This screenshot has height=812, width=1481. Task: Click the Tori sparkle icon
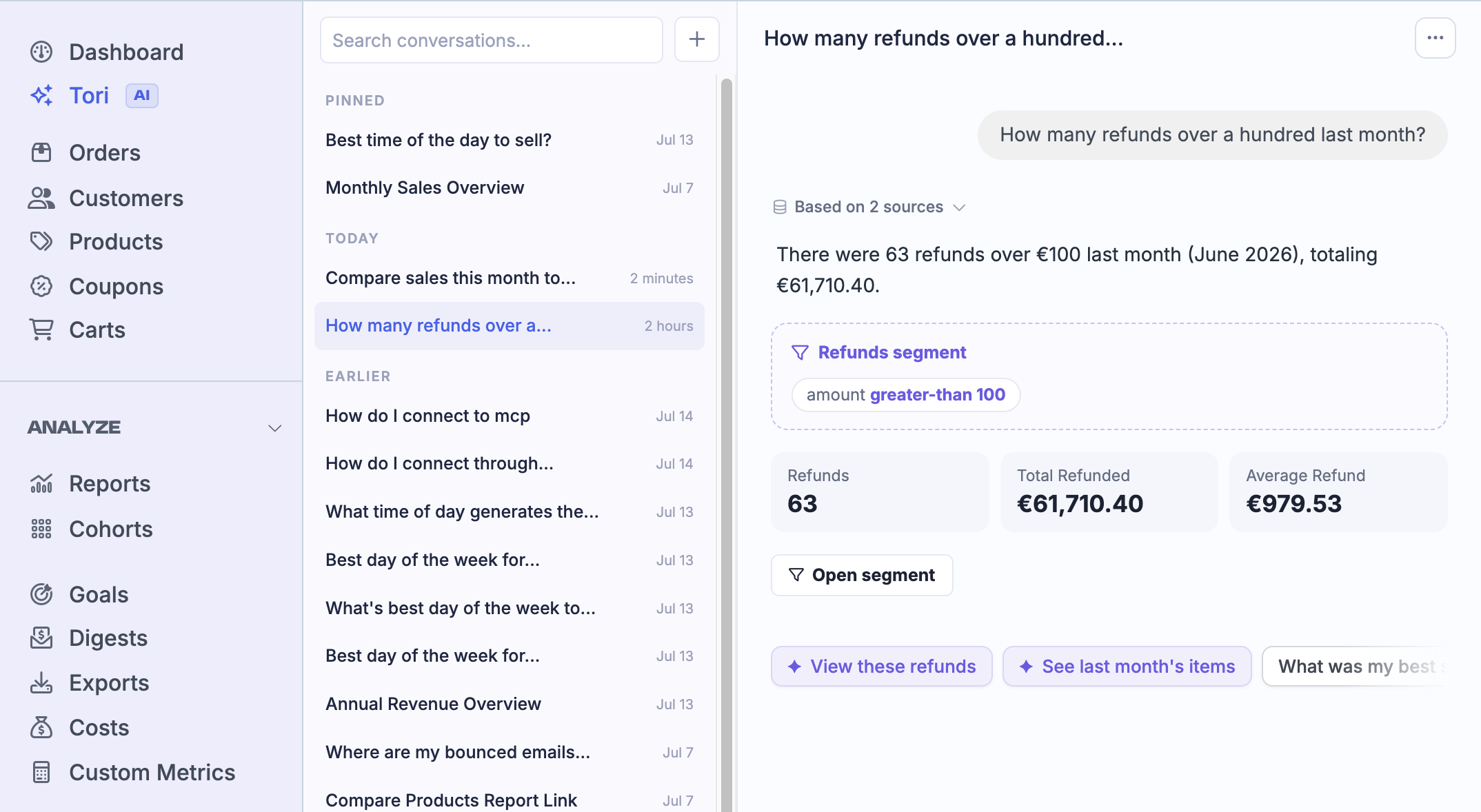(41, 95)
